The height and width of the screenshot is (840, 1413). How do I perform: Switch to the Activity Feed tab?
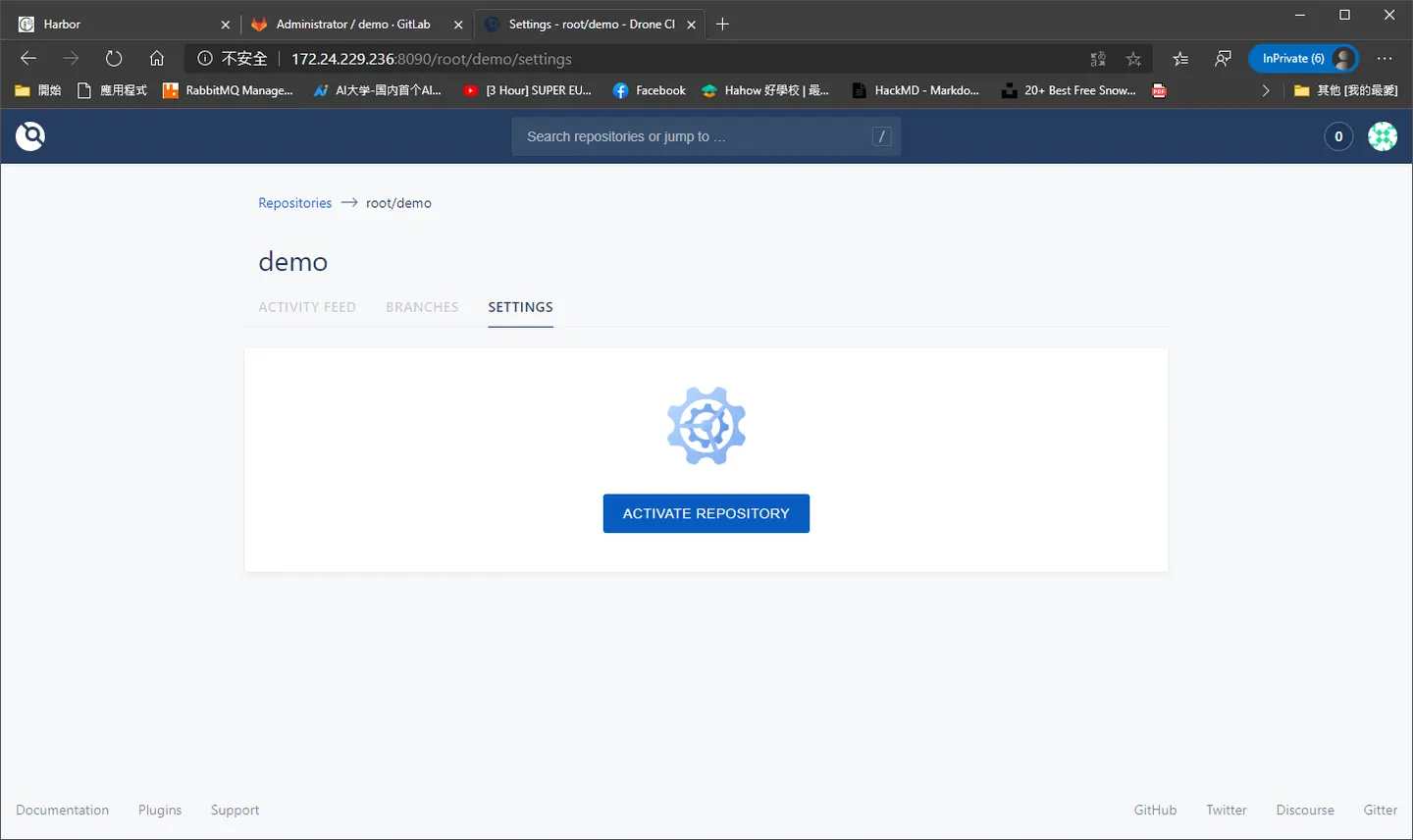coord(307,307)
